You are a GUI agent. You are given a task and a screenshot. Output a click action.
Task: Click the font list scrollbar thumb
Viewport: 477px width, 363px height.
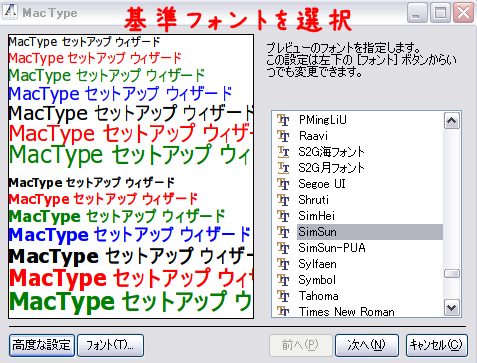[452, 274]
